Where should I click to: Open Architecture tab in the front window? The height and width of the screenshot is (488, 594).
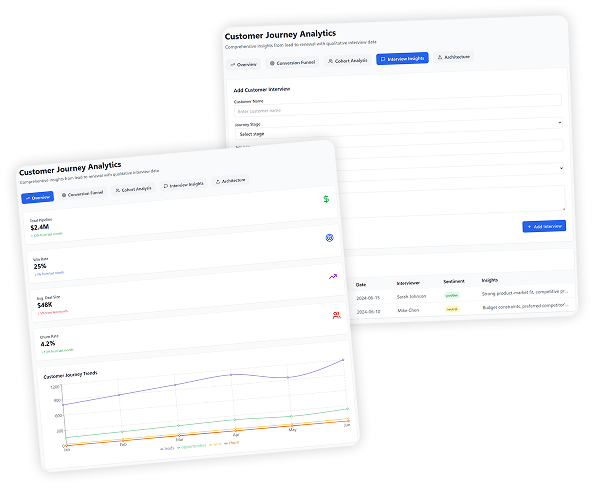click(x=231, y=181)
